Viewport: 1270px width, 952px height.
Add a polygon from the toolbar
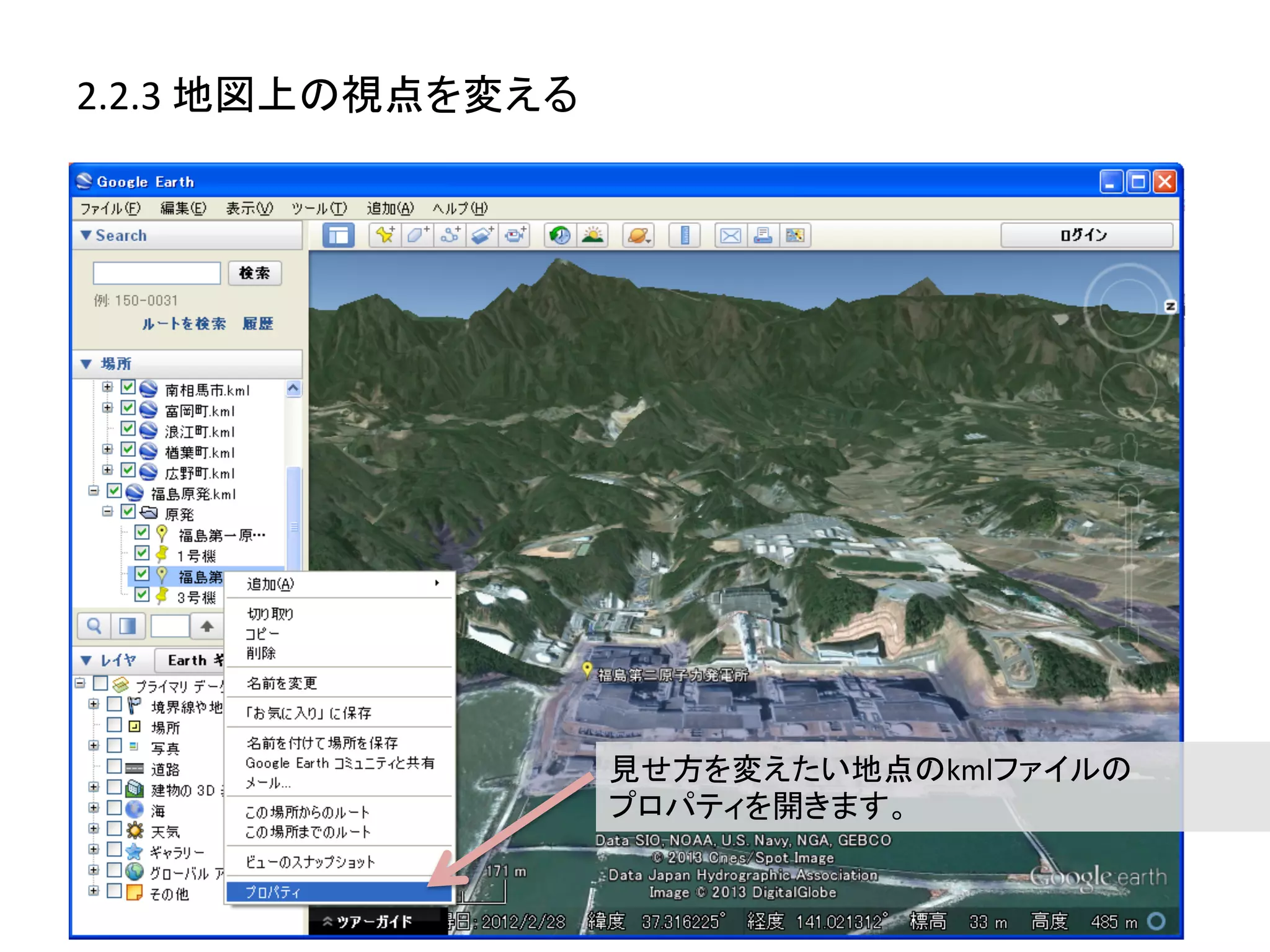coord(418,236)
